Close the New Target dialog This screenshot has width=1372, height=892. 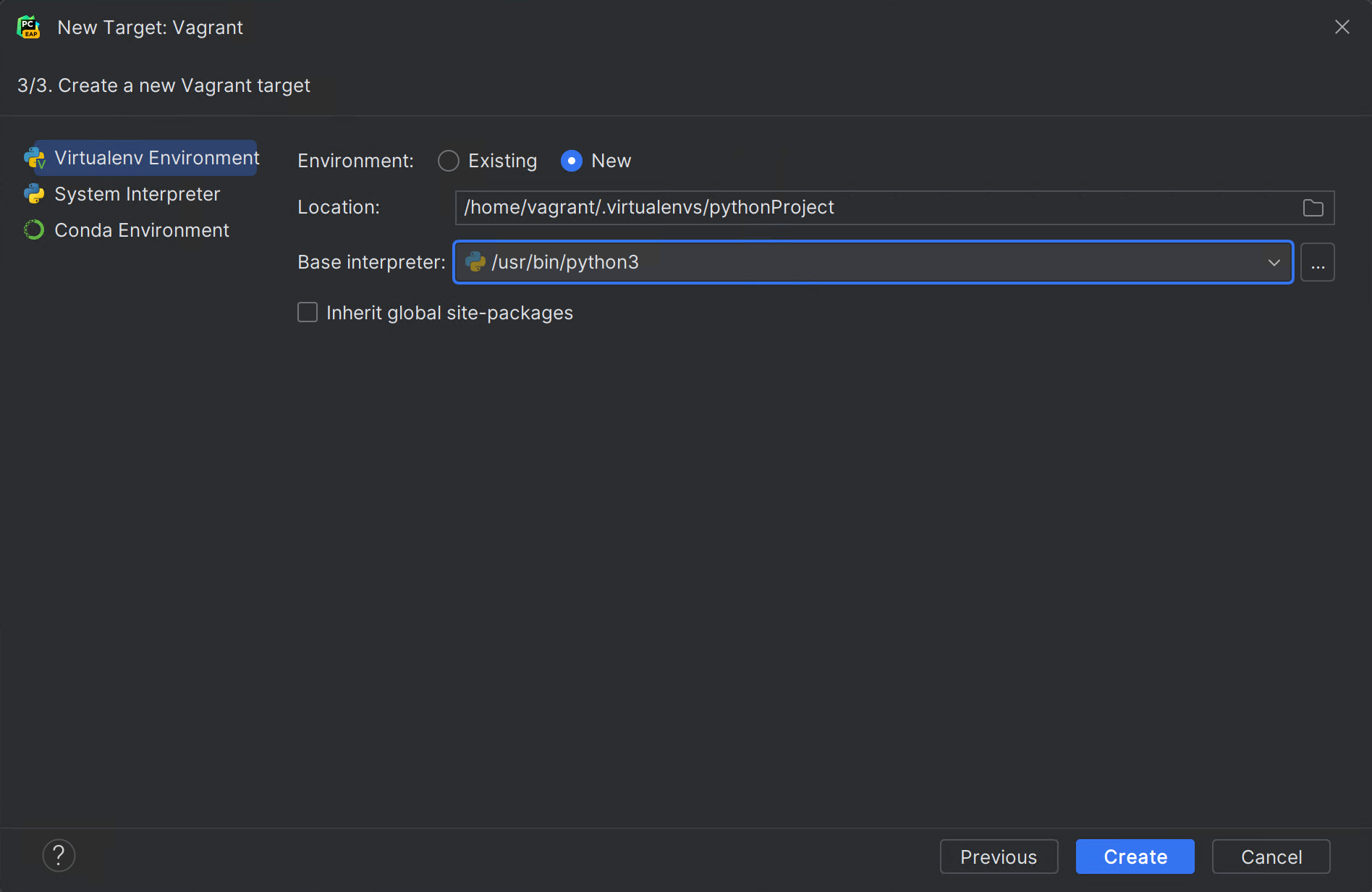pyautogui.click(x=1342, y=27)
